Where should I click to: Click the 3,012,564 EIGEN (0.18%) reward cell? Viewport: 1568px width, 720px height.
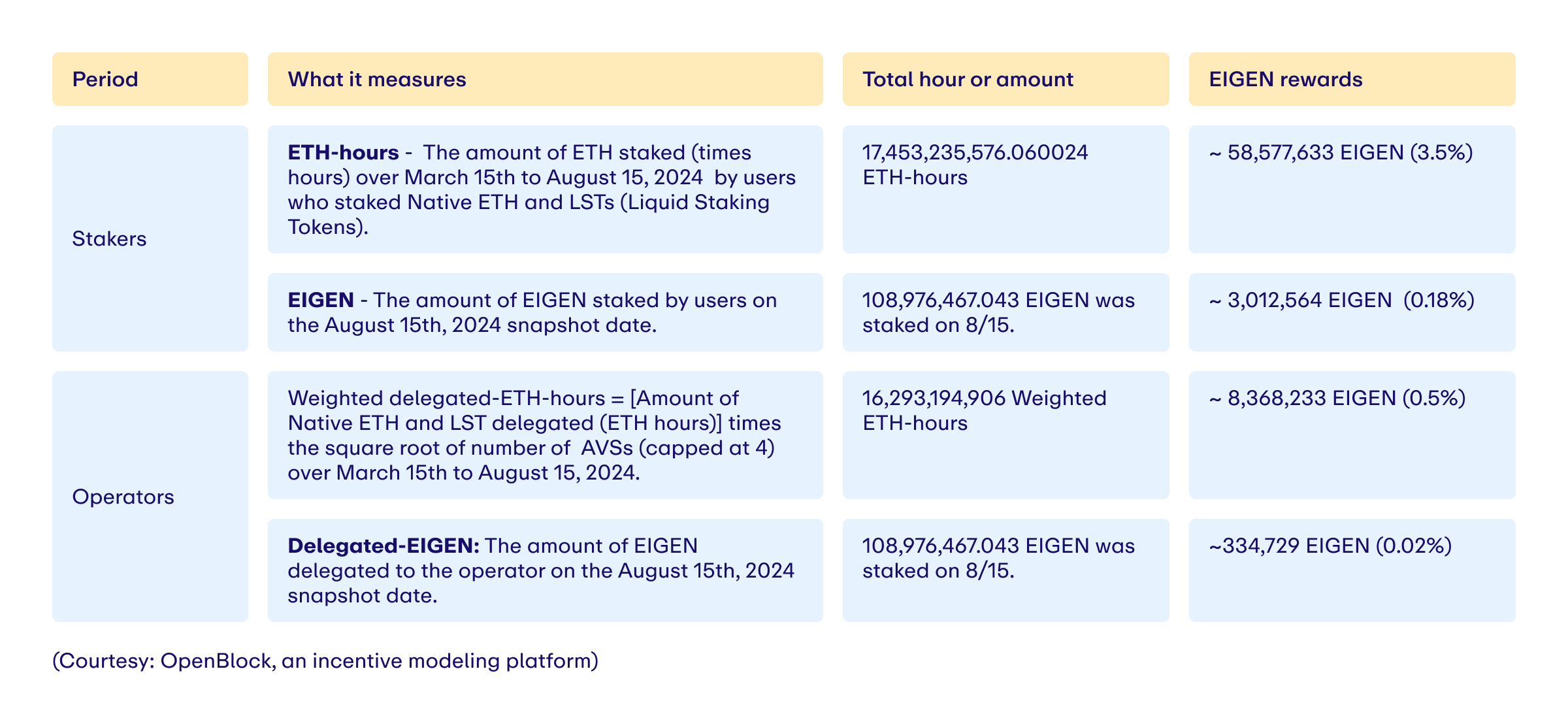click(x=1352, y=312)
